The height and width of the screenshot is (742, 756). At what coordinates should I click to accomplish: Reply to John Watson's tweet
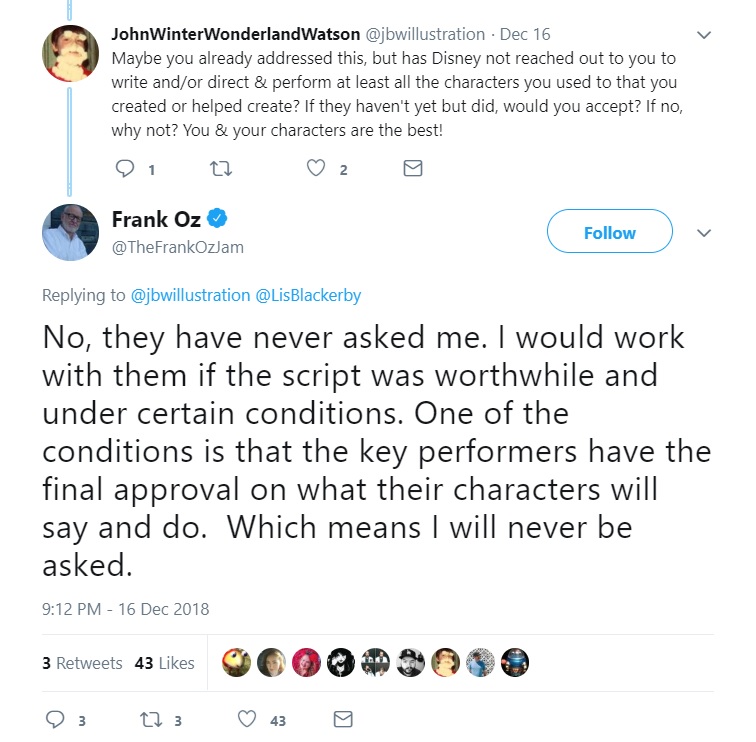click(126, 169)
